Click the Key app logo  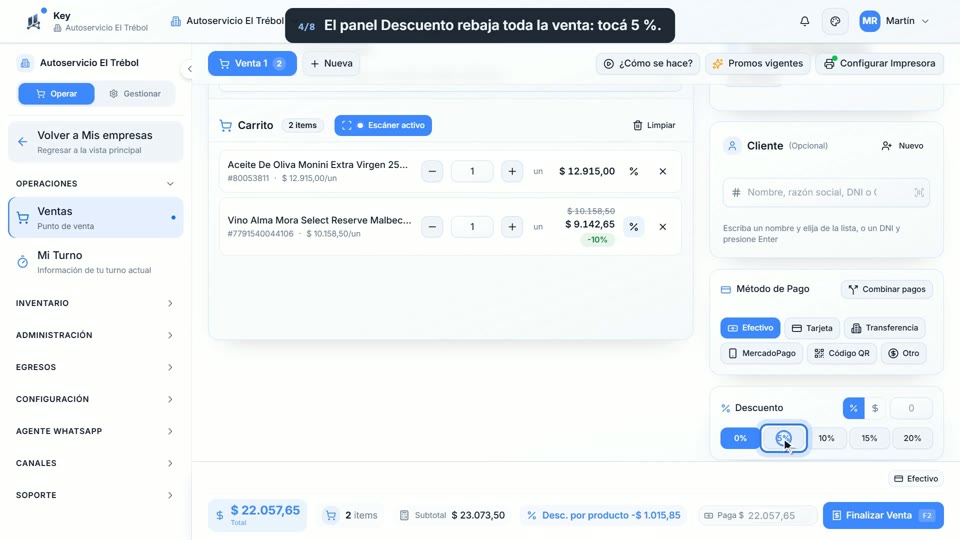coord(34,21)
